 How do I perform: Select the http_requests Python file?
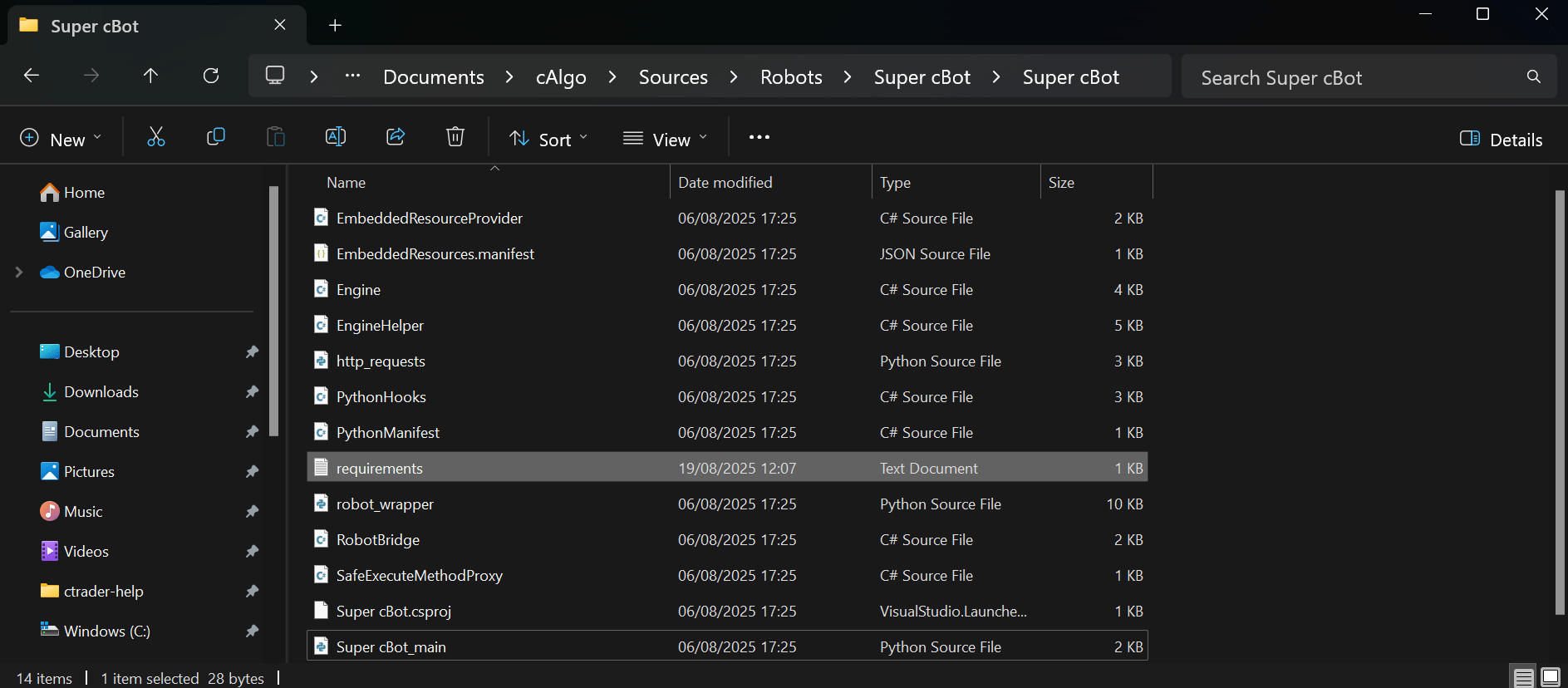727,361
